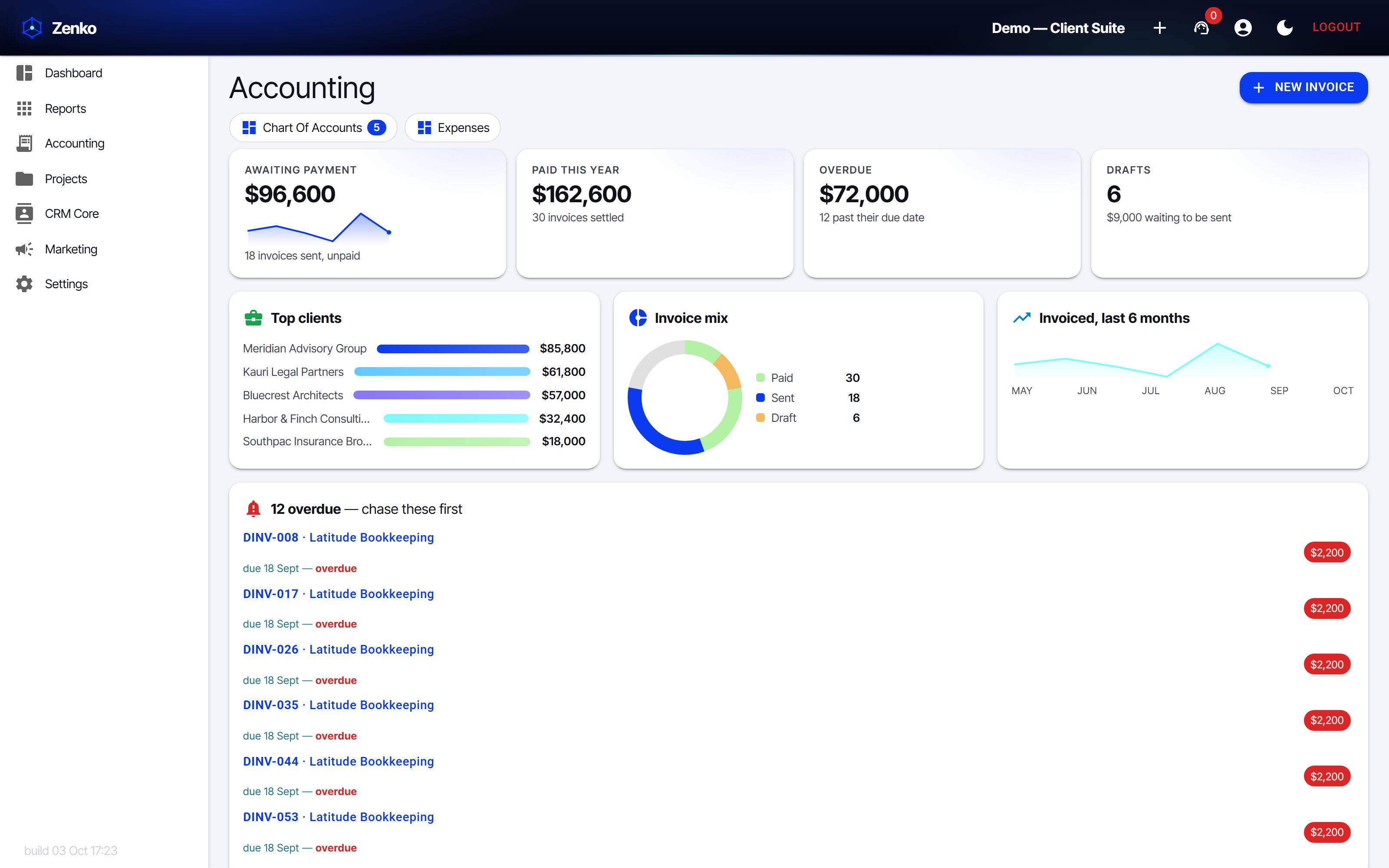Open the Dashboard menu item

tap(104, 73)
